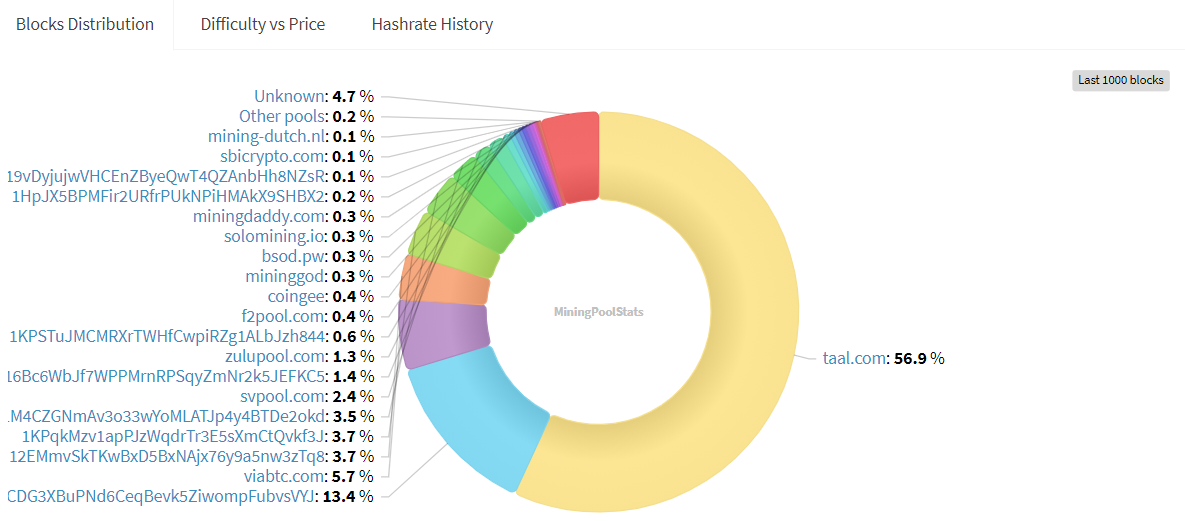
Task: Select the purple viabtc.com donut segment
Action: [x=444, y=333]
